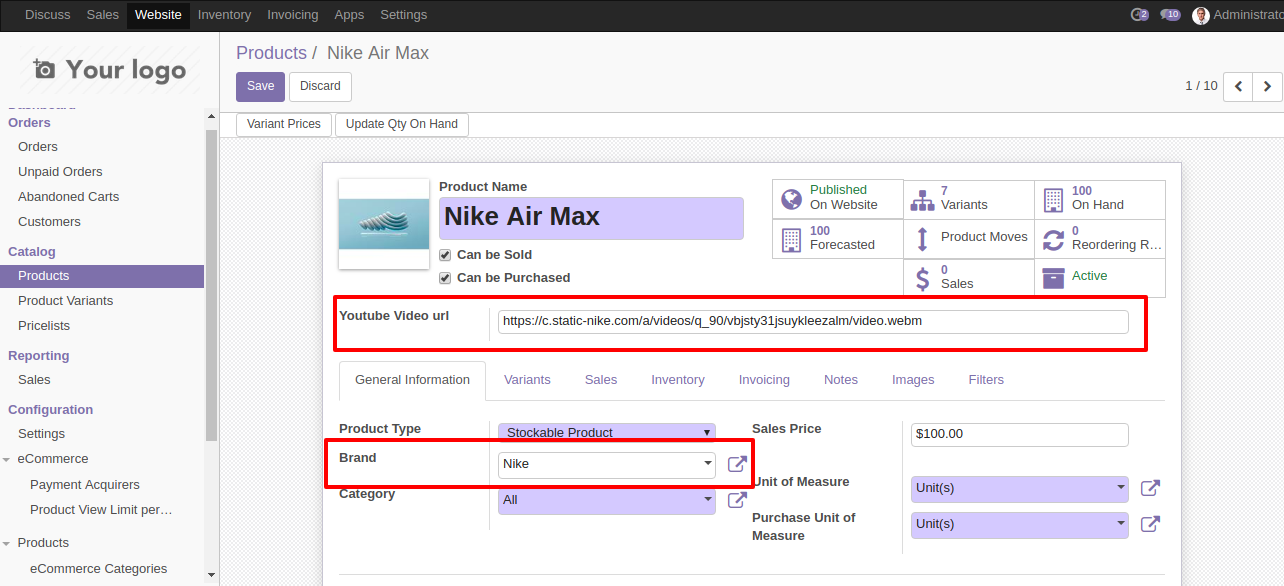Select the General Information tab

click(412, 380)
